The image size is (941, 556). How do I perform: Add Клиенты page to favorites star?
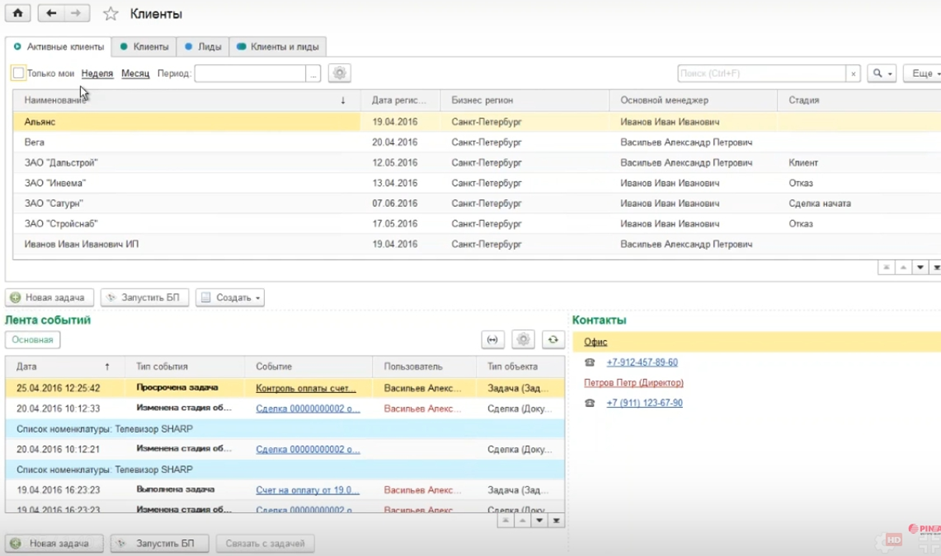click(x=110, y=14)
